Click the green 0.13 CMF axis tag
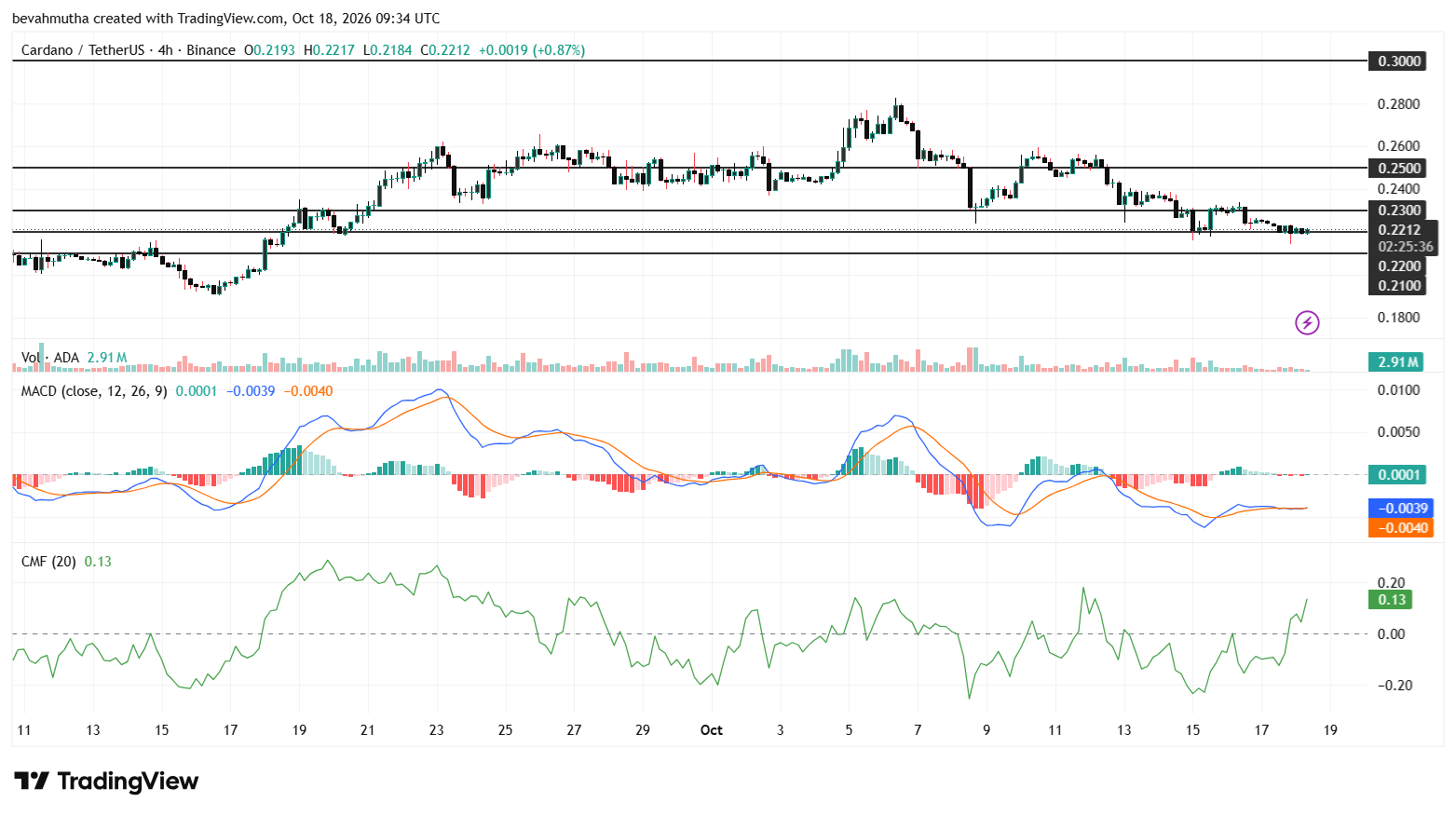The image size is (1456, 816). 1390,600
